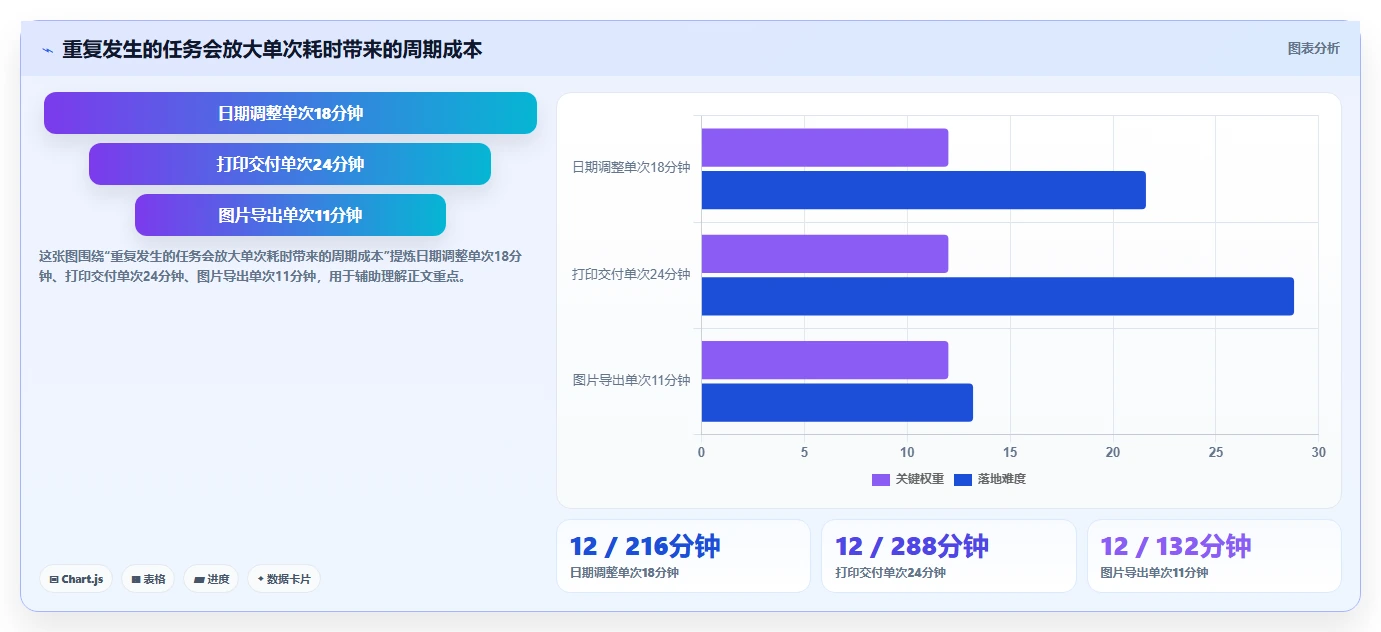The image size is (1381, 632).
Task: Click caption 日期调整单次18分钟 under 12 / 216分钟
Action: pos(624,573)
